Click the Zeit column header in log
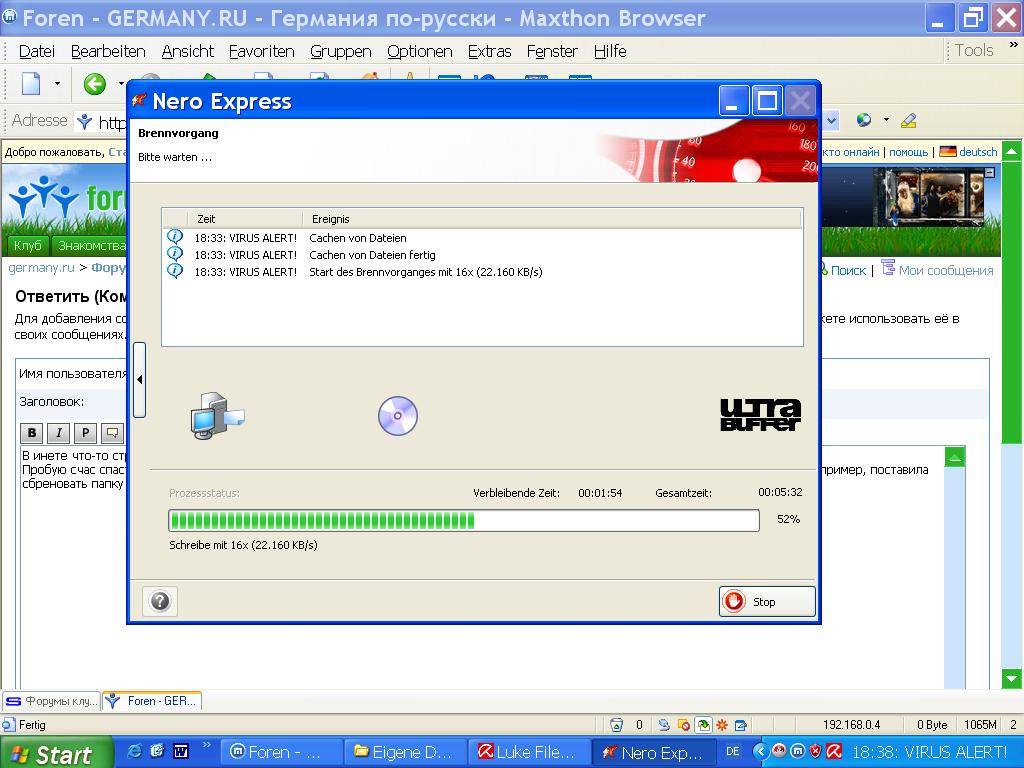The height and width of the screenshot is (768, 1024). pyautogui.click(x=206, y=218)
